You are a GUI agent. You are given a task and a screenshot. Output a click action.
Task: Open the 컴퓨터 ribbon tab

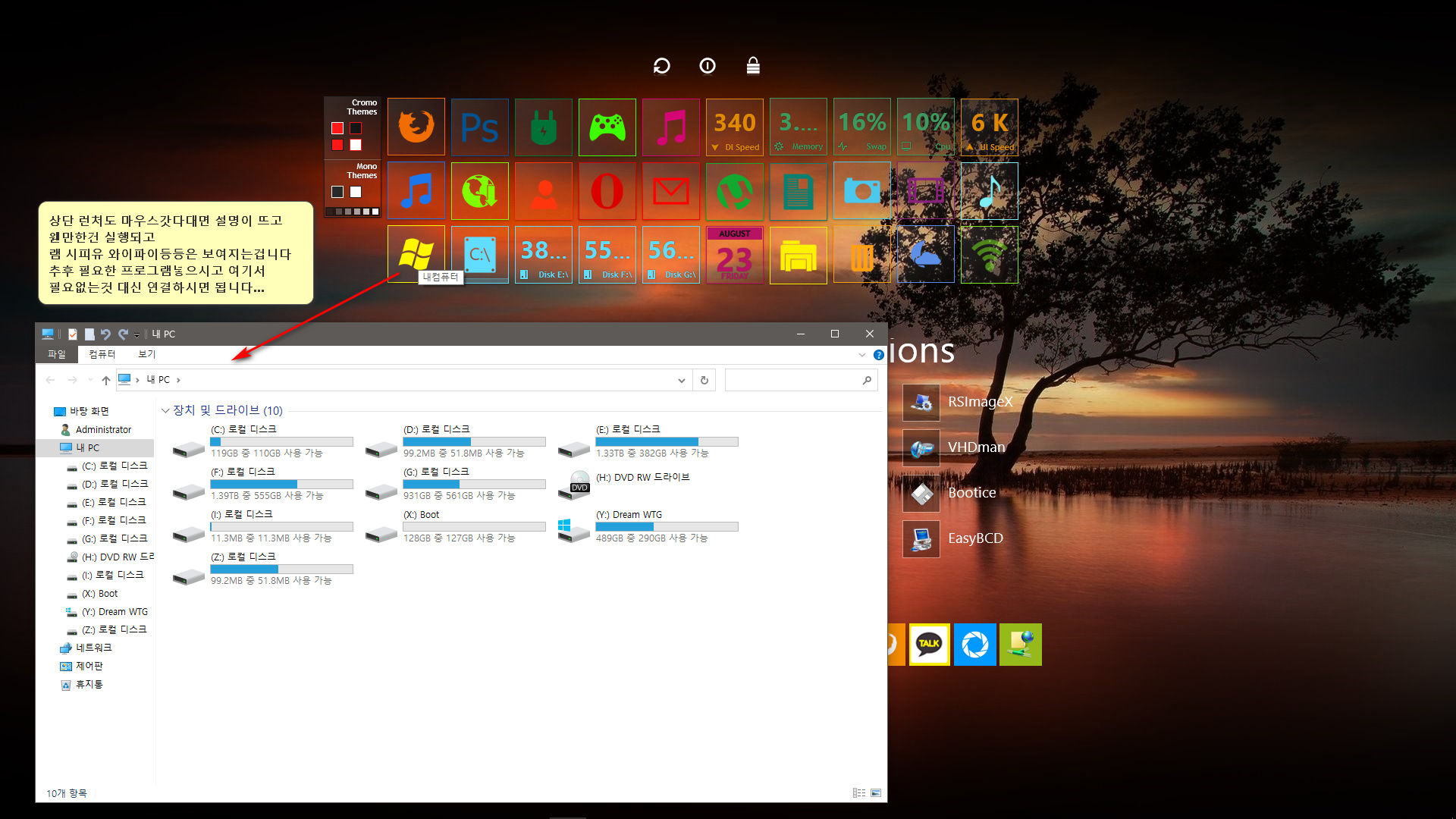click(x=102, y=354)
